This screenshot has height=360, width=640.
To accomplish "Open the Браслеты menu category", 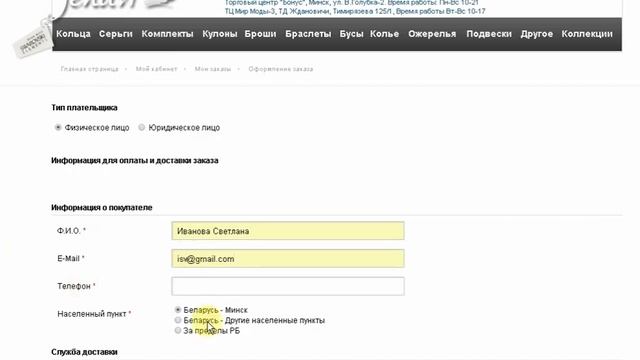I will pos(308,34).
